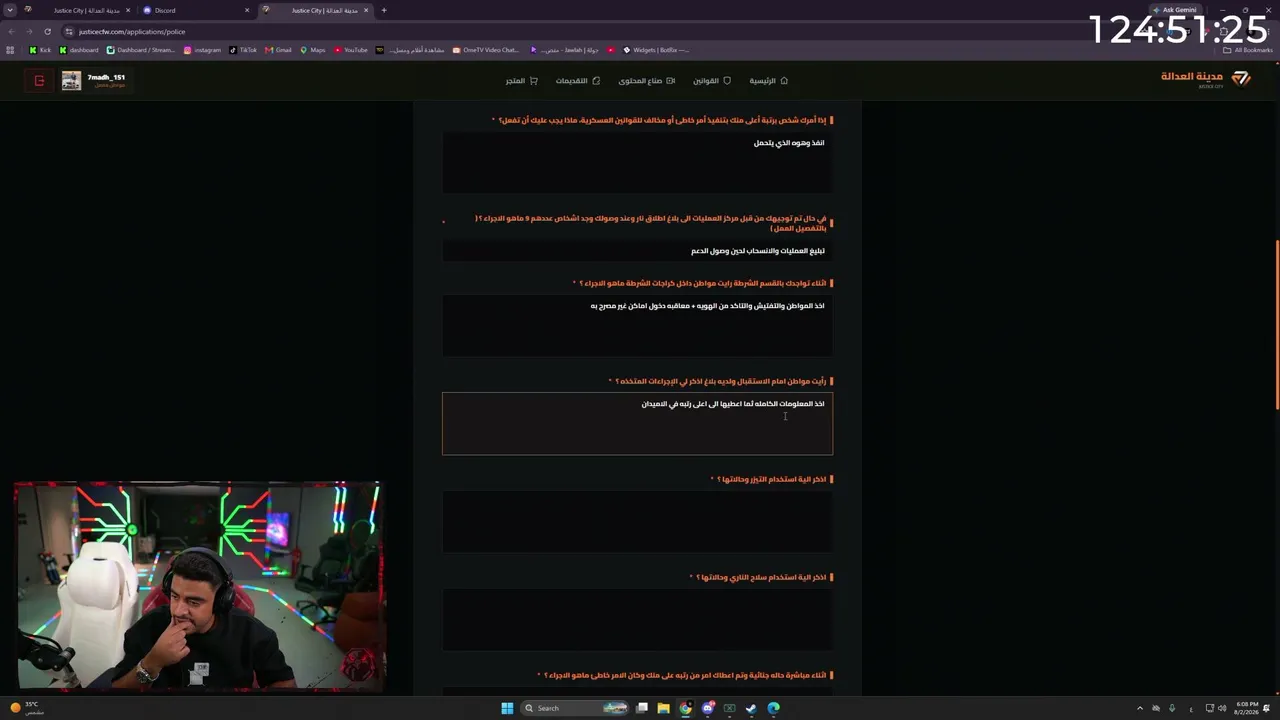
Task: Open the OmeTV Video Chat bookmark
Action: [486, 50]
